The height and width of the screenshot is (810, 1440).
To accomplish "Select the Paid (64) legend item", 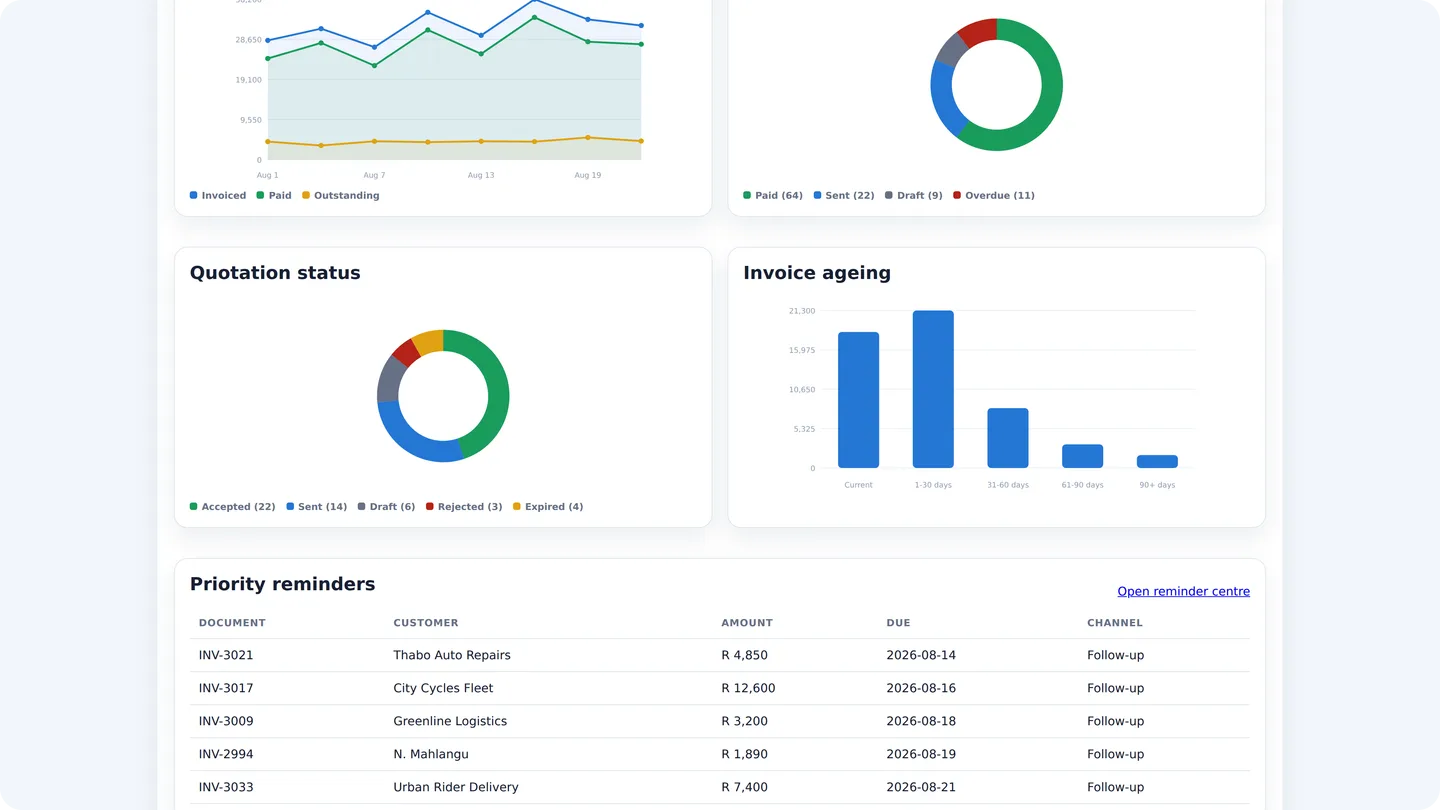I will coord(773,196).
